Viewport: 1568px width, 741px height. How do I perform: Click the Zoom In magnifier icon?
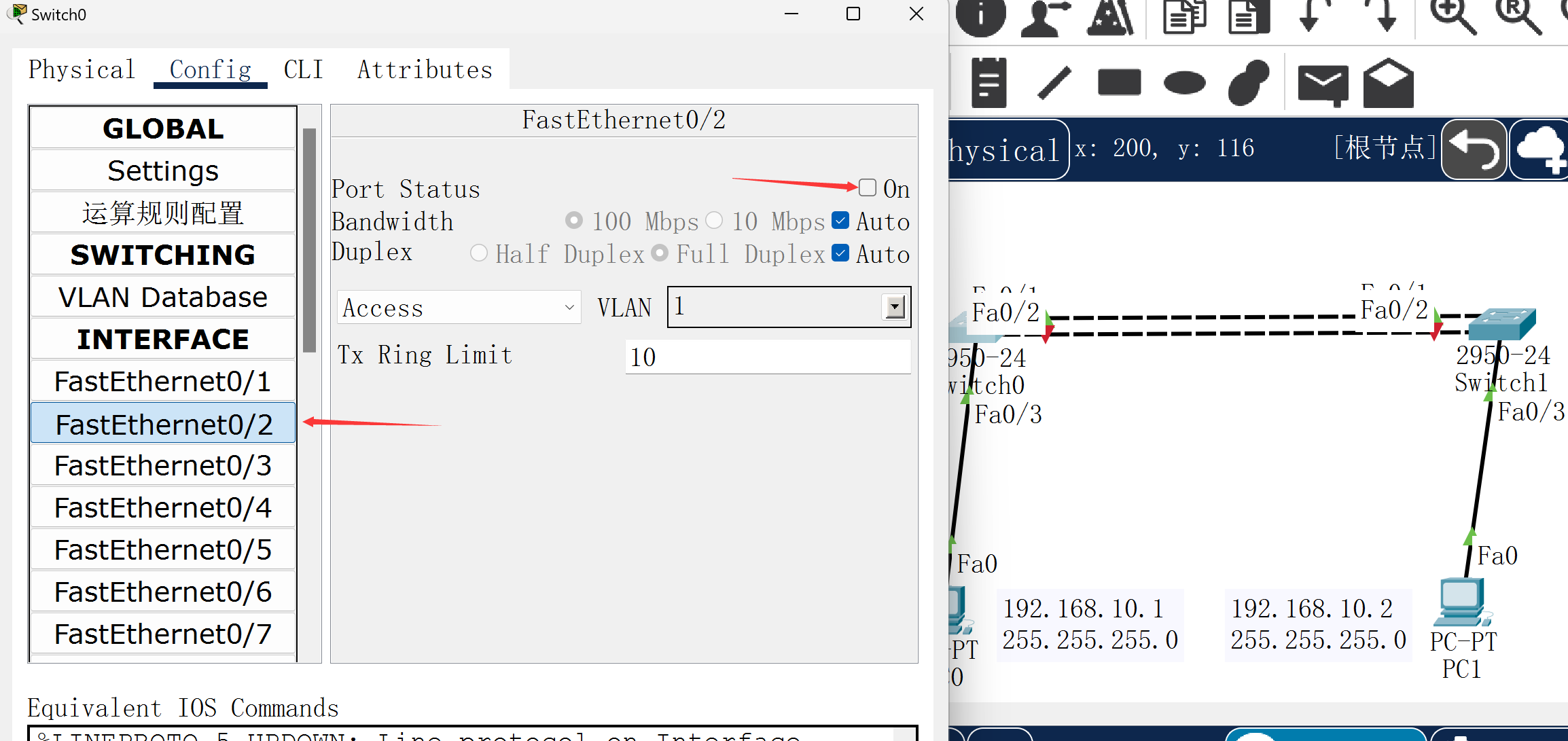click(x=1452, y=15)
